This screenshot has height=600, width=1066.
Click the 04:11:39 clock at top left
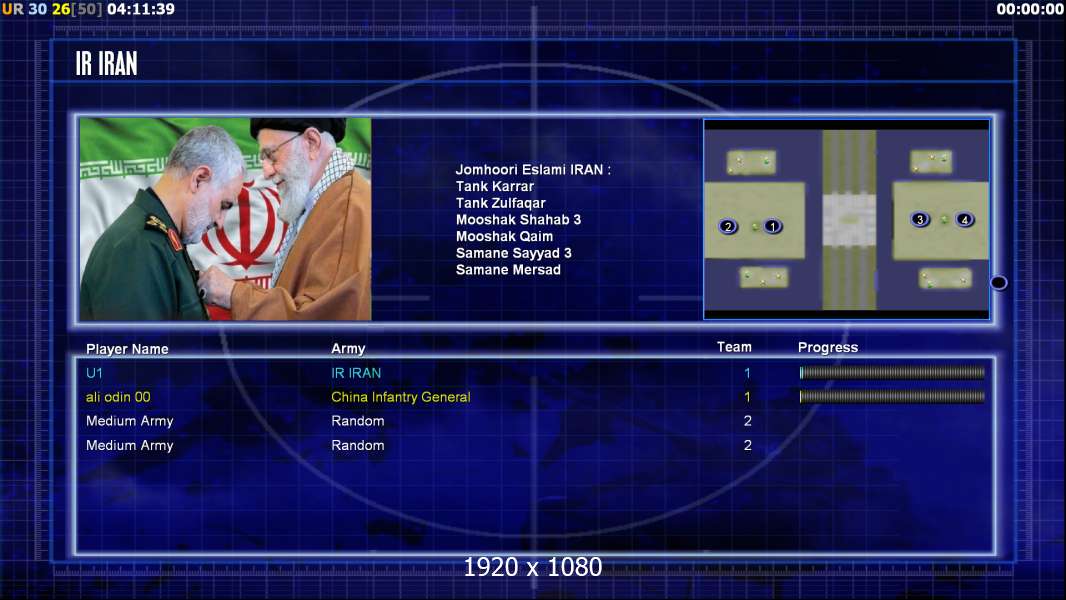click(141, 9)
